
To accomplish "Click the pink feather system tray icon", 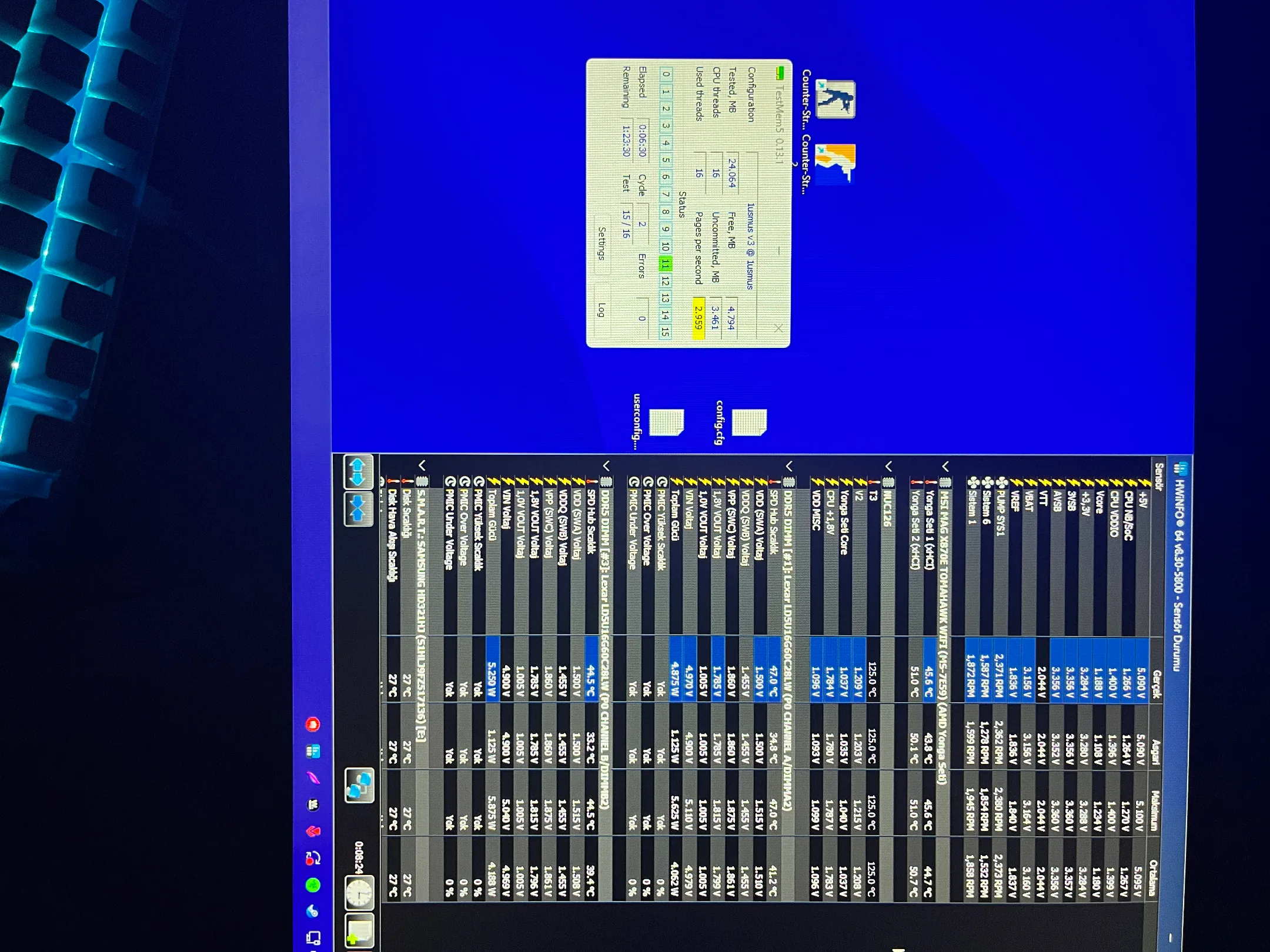I will coord(313,778).
